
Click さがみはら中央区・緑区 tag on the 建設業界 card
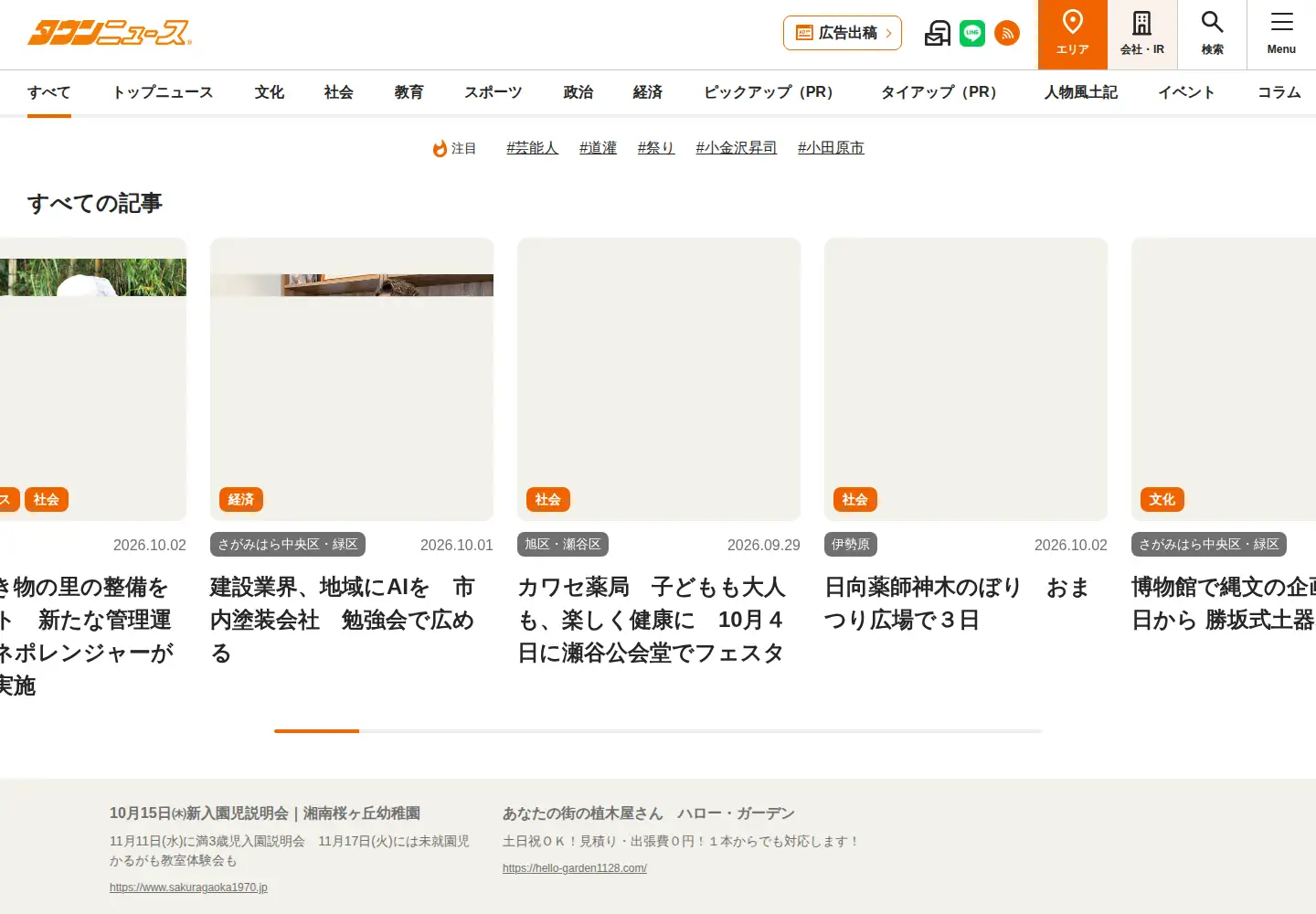point(288,545)
